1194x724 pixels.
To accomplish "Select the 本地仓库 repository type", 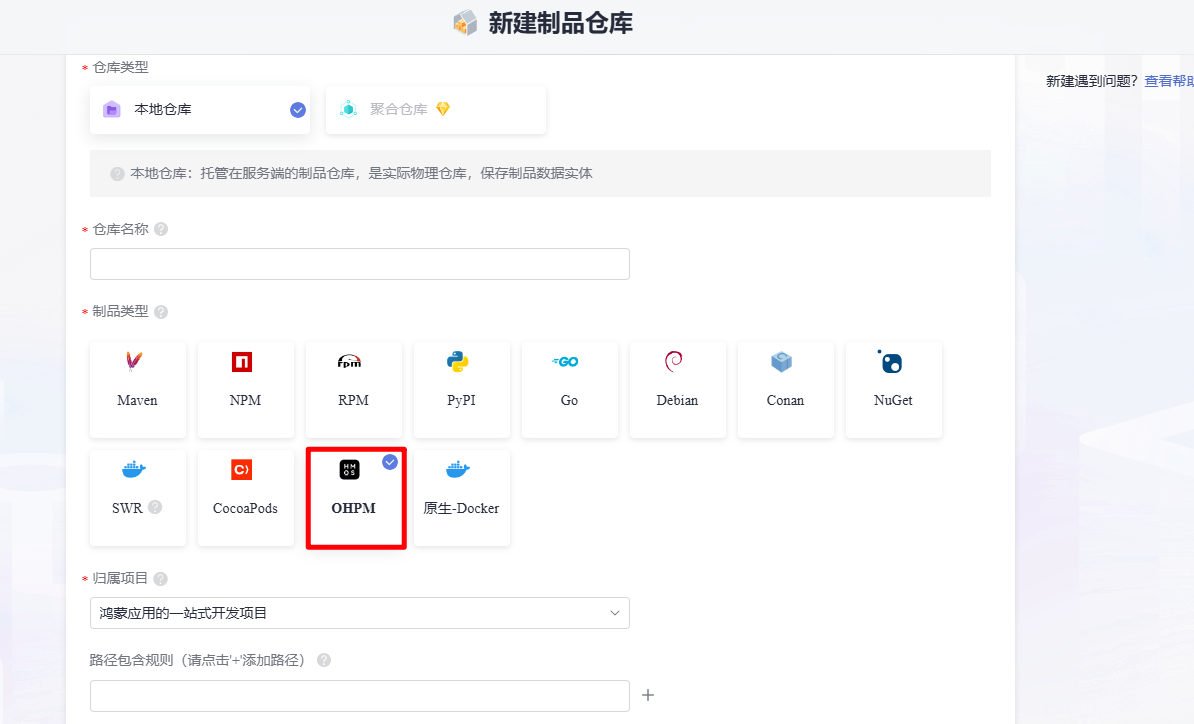I will point(200,110).
